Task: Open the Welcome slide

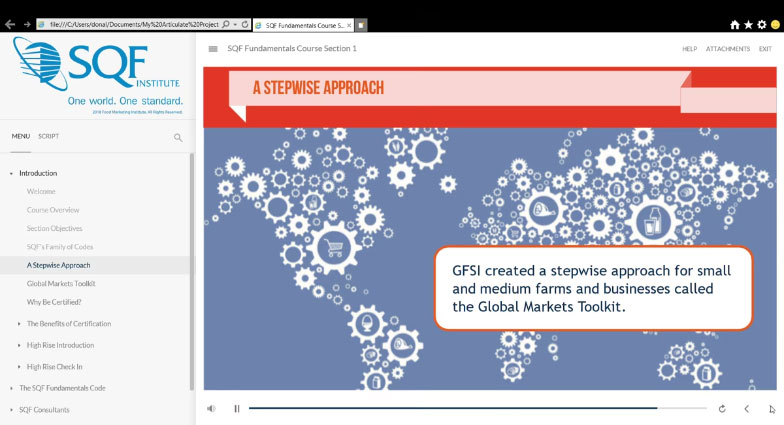Action: pyautogui.click(x=41, y=192)
